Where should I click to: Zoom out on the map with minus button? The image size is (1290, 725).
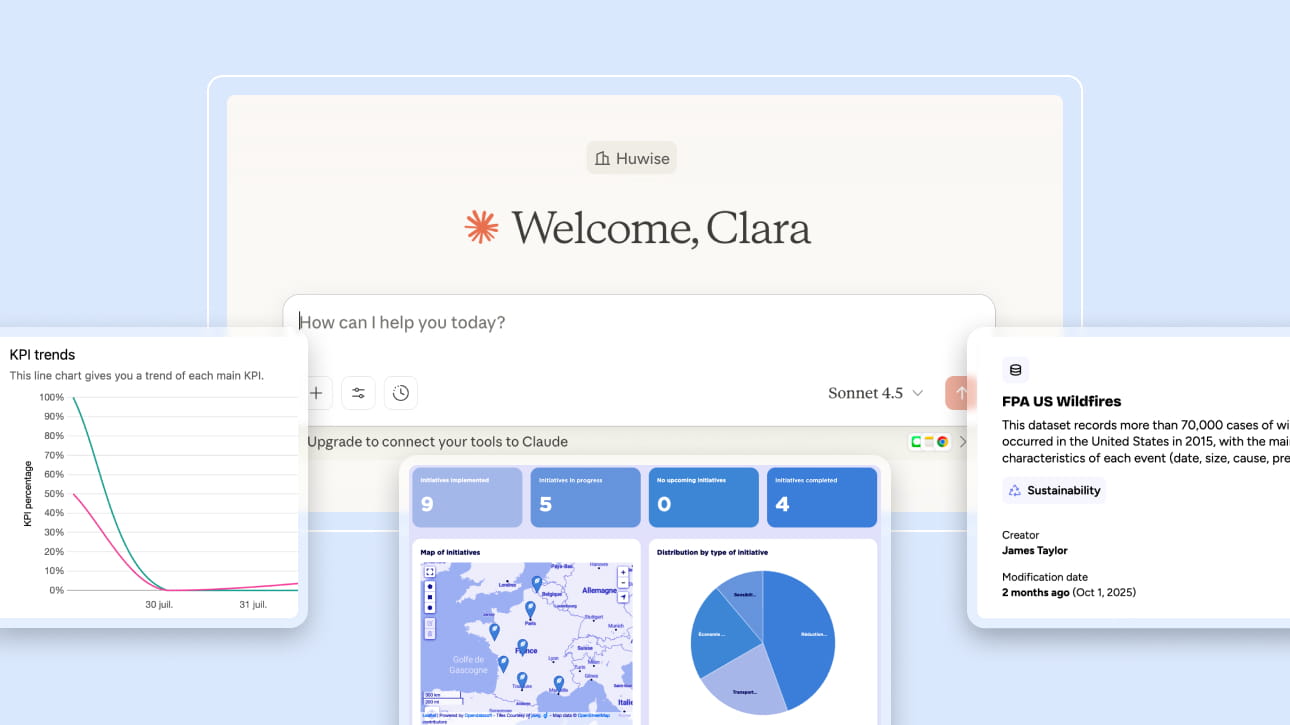click(x=623, y=583)
